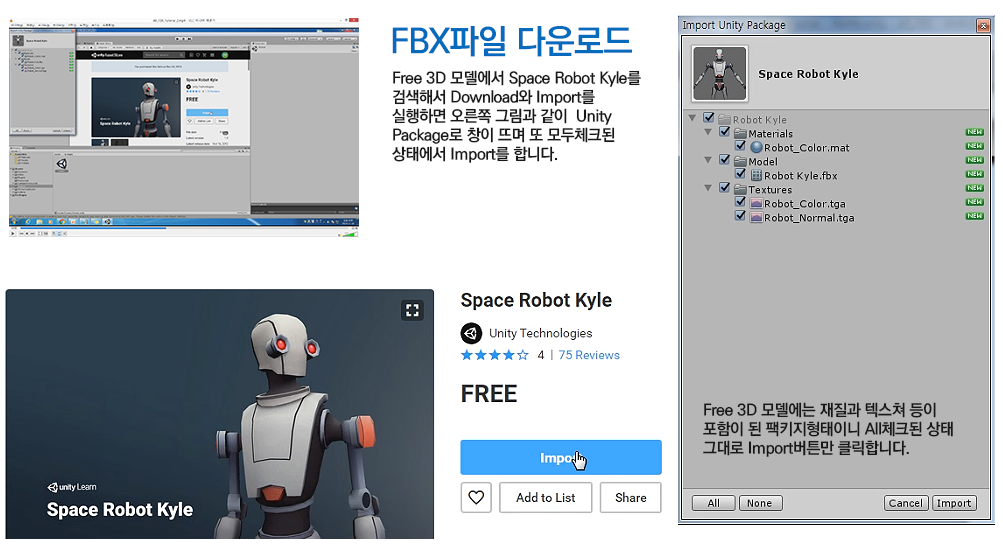1003x544 pixels.
Task: Select the Robot_Color.tga row label
Action: click(805, 204)
